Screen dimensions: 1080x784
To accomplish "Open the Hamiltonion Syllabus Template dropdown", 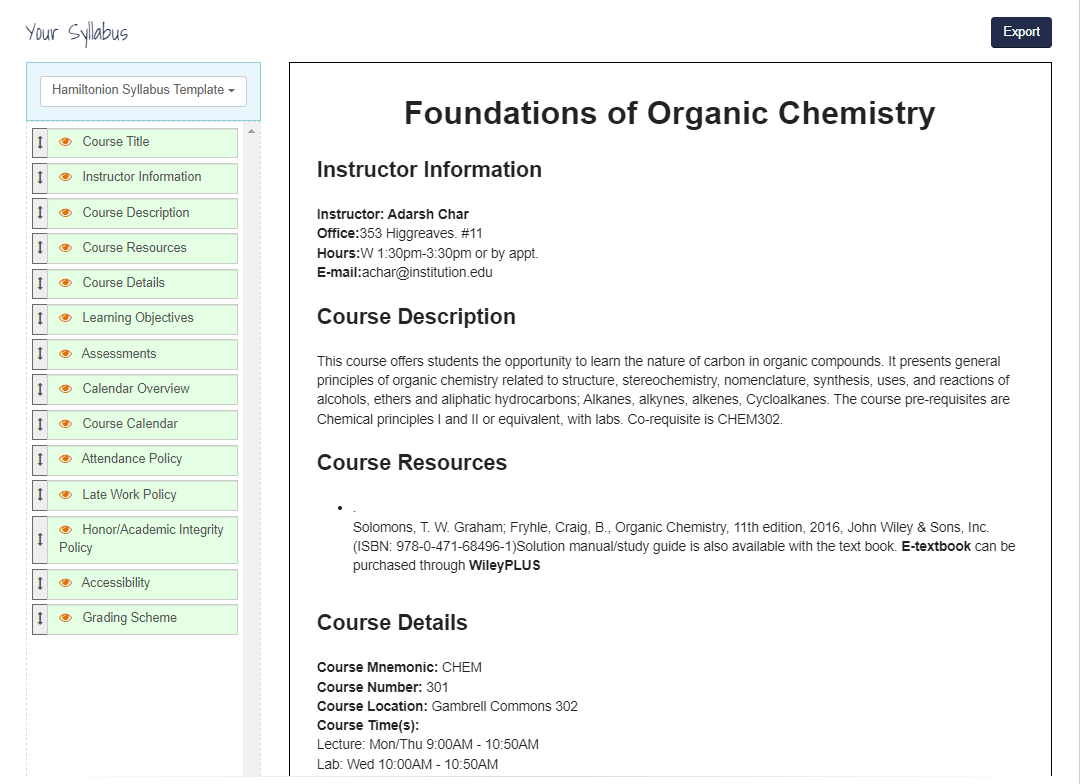I will pos(143,90).
